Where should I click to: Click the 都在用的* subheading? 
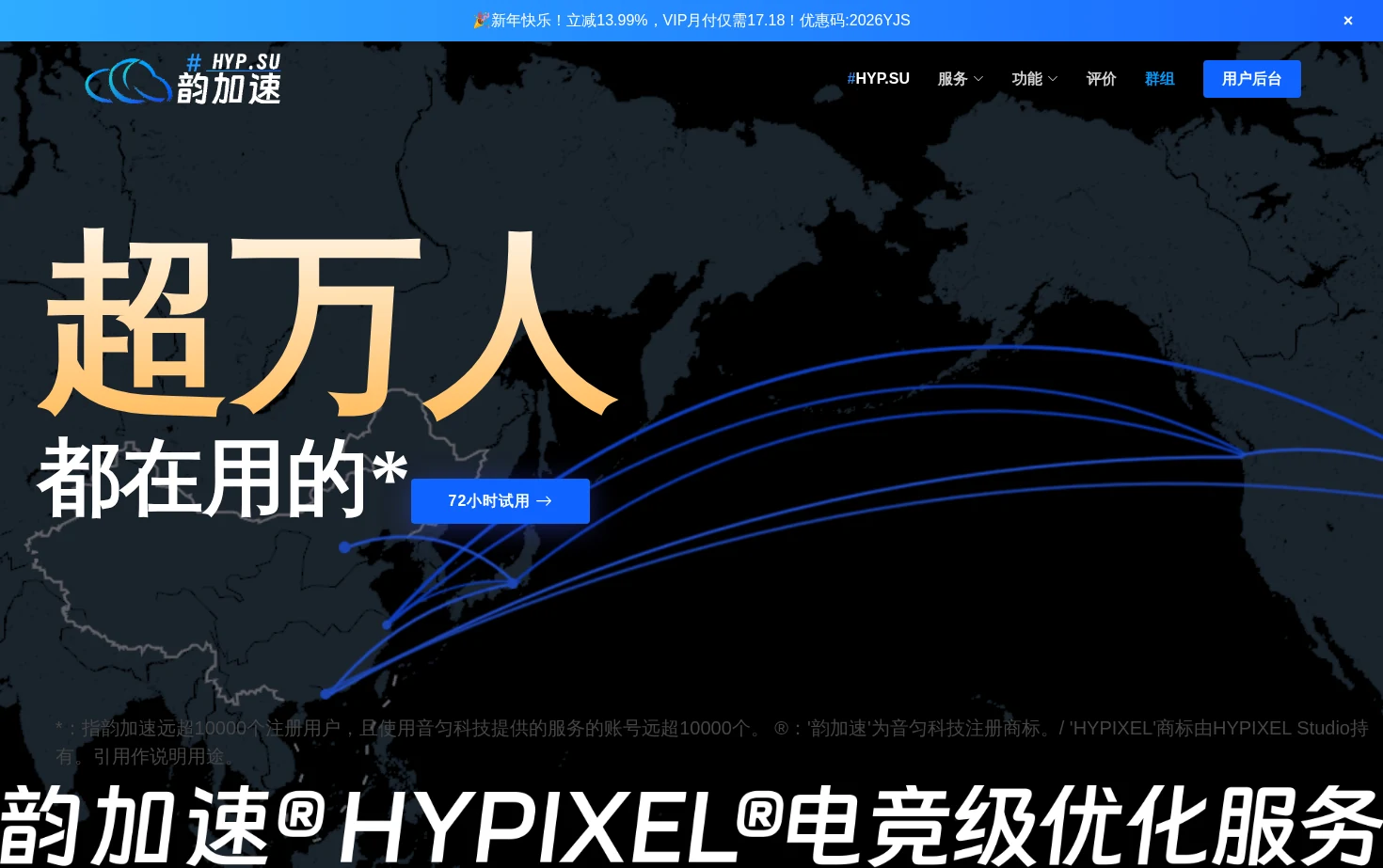[223, 478]
